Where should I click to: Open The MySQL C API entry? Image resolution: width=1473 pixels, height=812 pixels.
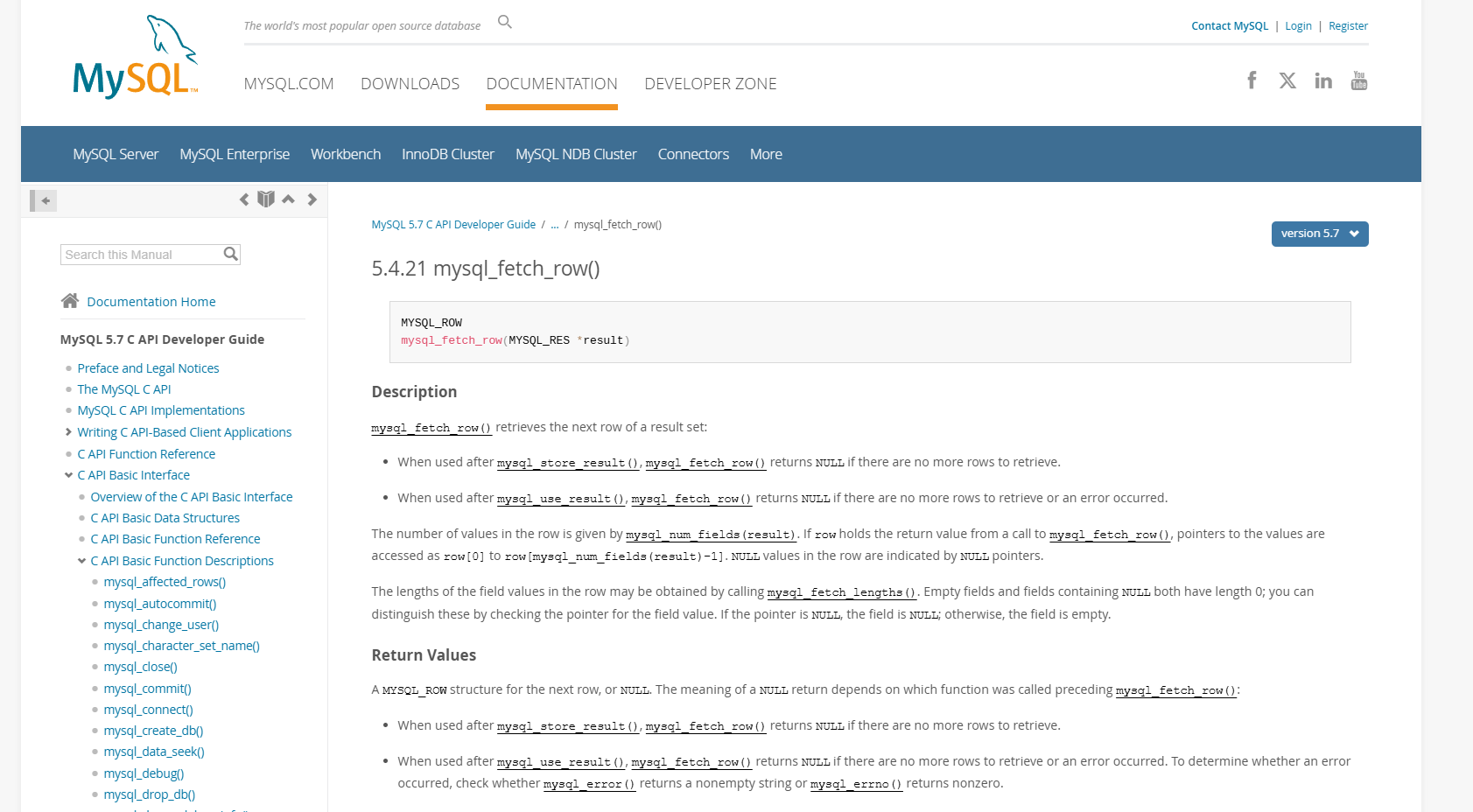tap(124, 389)
